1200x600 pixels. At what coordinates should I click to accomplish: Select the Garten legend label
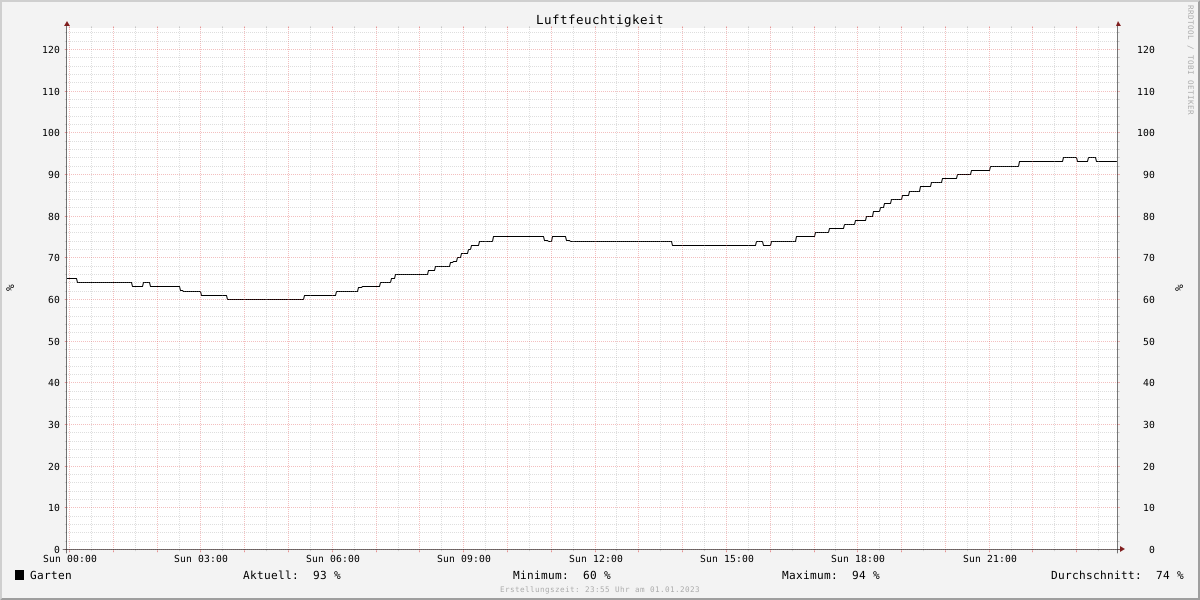(50, 575)
